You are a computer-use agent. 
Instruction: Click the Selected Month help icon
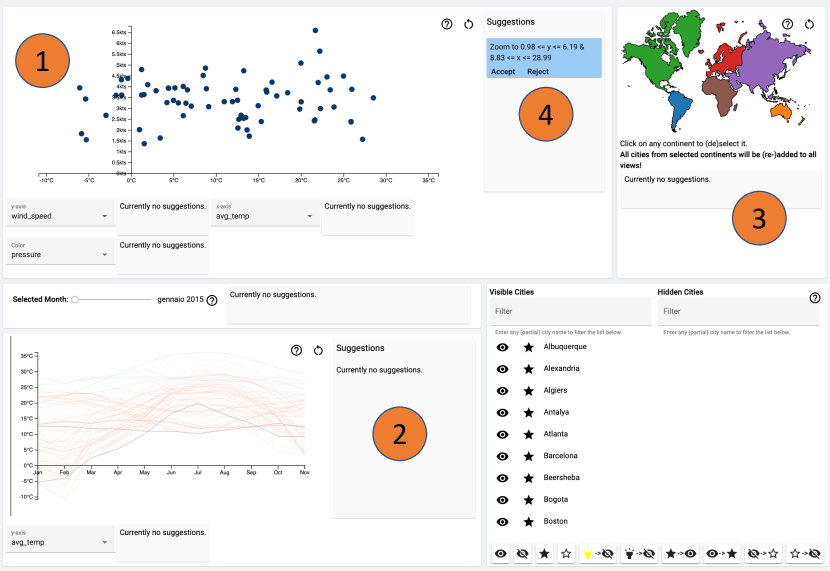[212, 300]
